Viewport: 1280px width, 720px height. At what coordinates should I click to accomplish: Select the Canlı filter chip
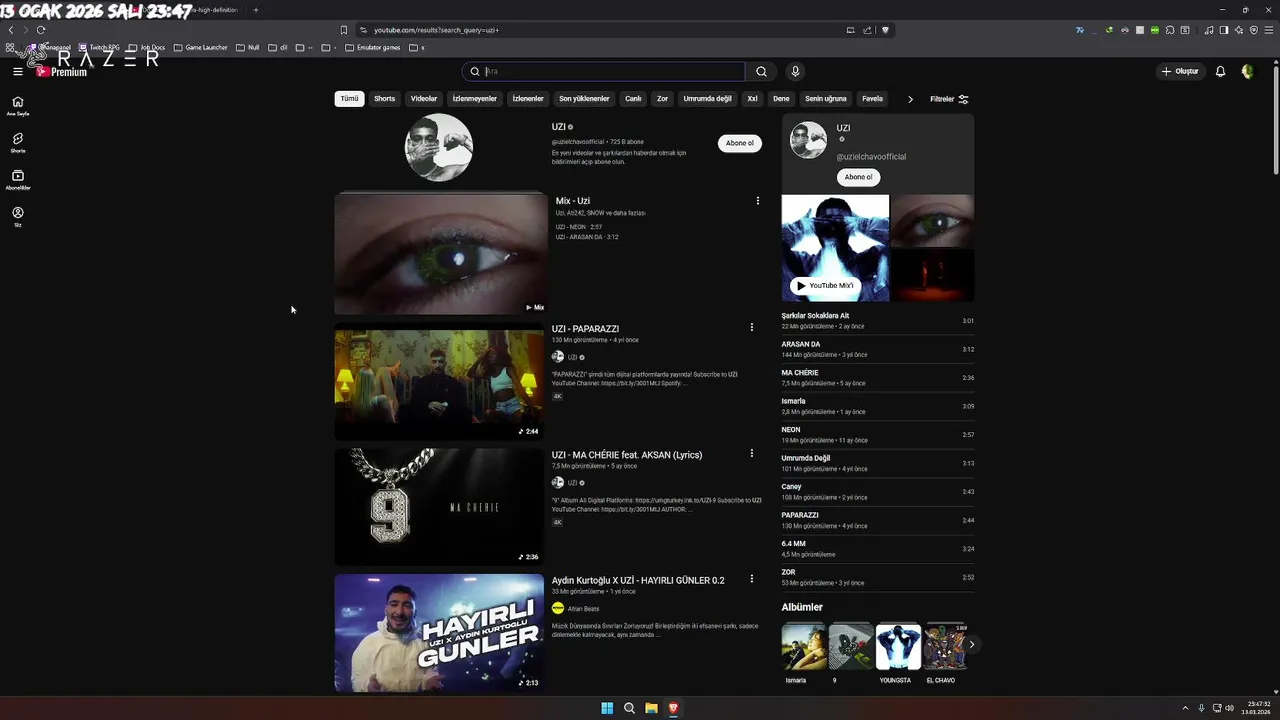(x=633, y=99)
